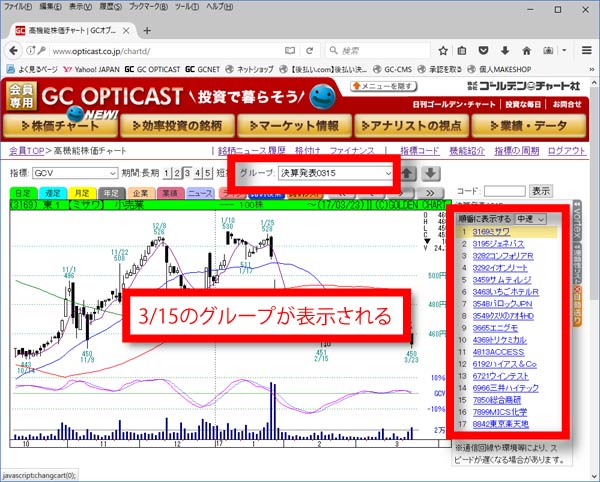Click the reload page icon
Screen dimensions: 600x482
[310, 50]
